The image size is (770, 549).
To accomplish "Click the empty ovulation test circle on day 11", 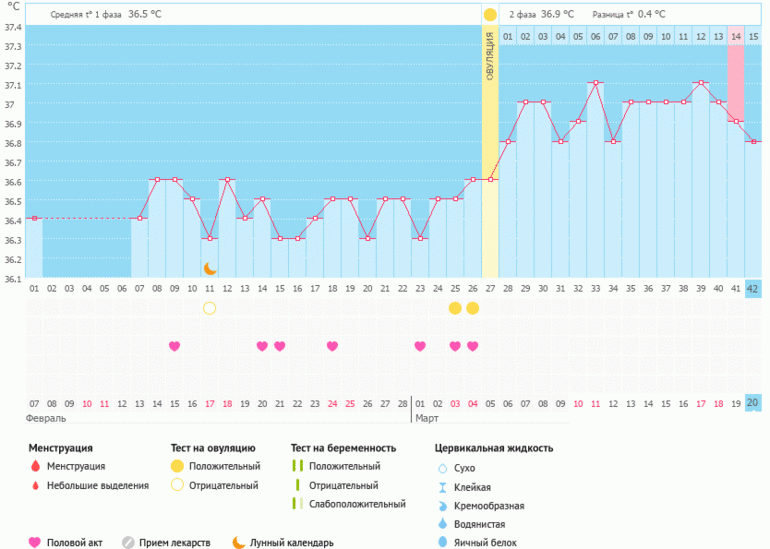I will tap(210, 308).
